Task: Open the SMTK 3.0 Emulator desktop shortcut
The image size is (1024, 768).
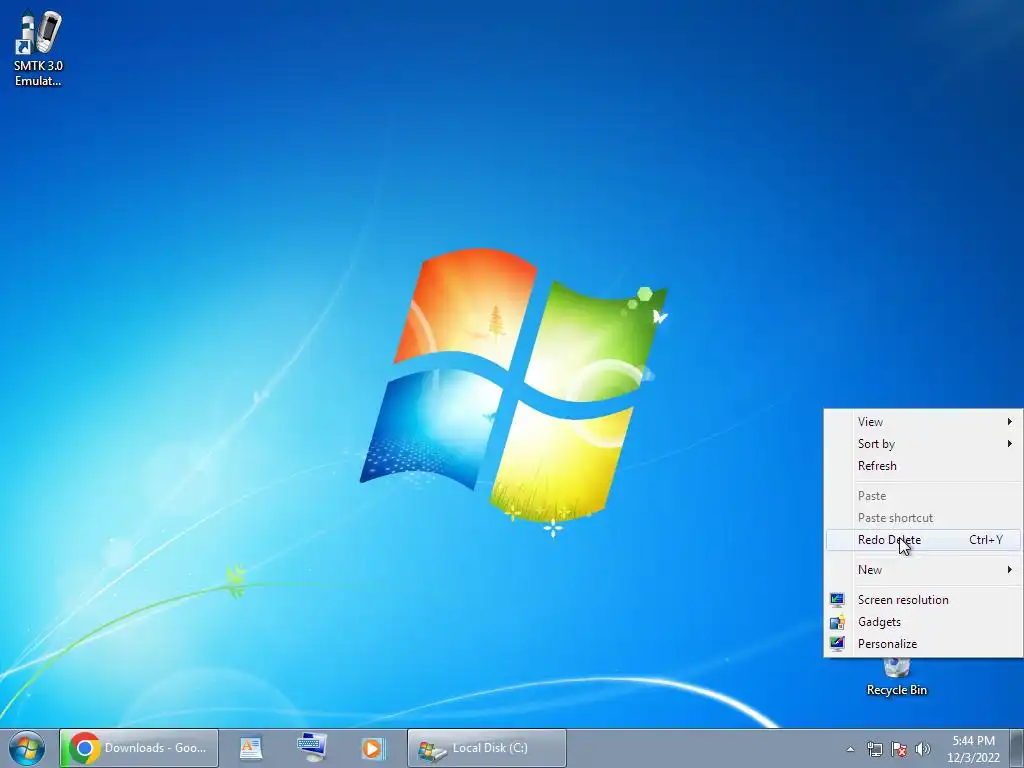Action: pos(39,49)
